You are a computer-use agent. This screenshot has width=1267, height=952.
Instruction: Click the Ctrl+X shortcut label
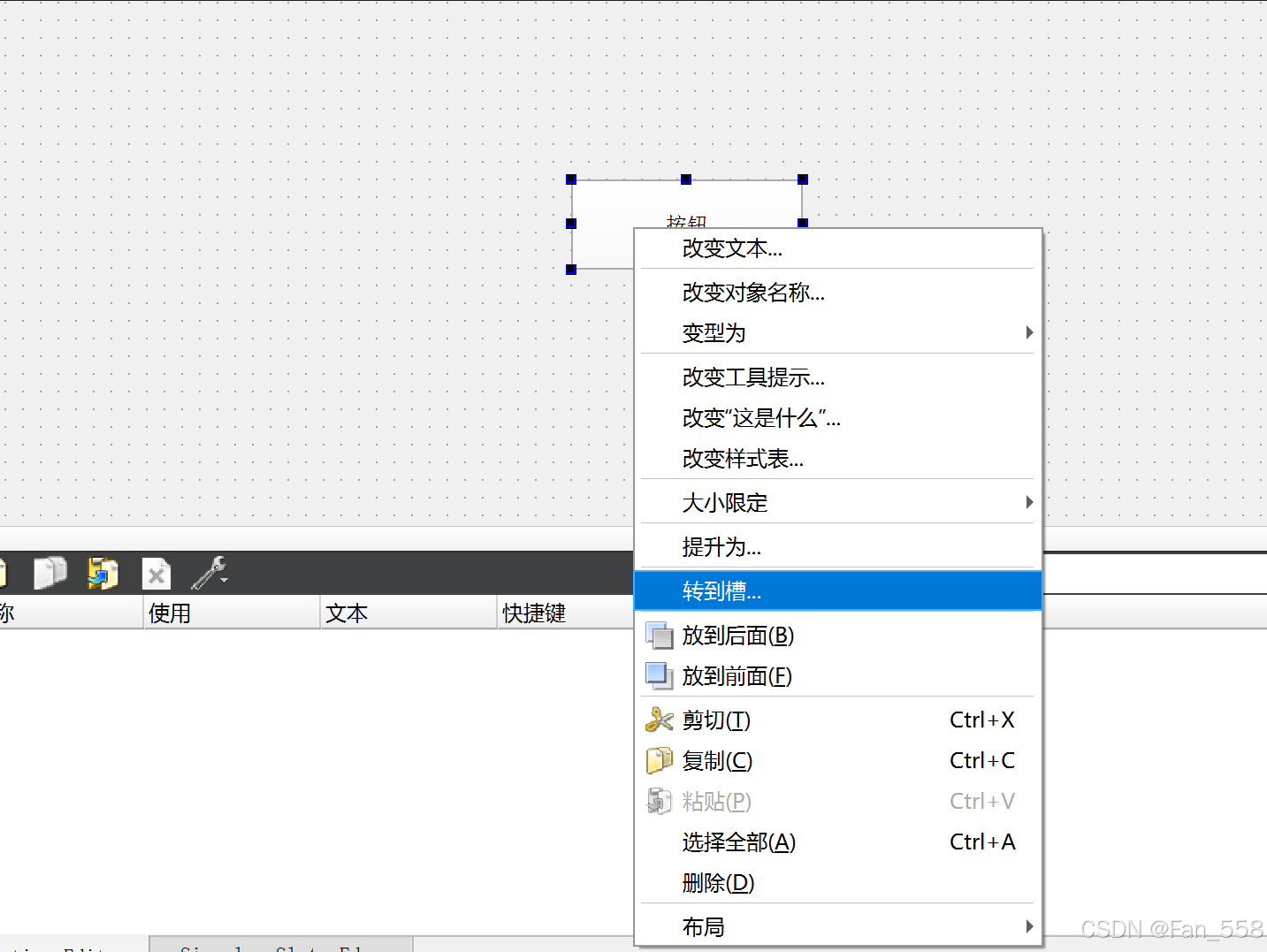pyautogui.click(x=982, y=720)
